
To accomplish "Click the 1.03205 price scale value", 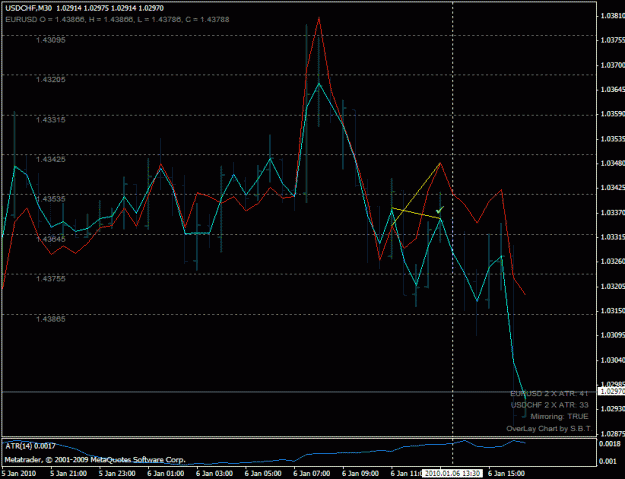I will click(x=612, y=287).
